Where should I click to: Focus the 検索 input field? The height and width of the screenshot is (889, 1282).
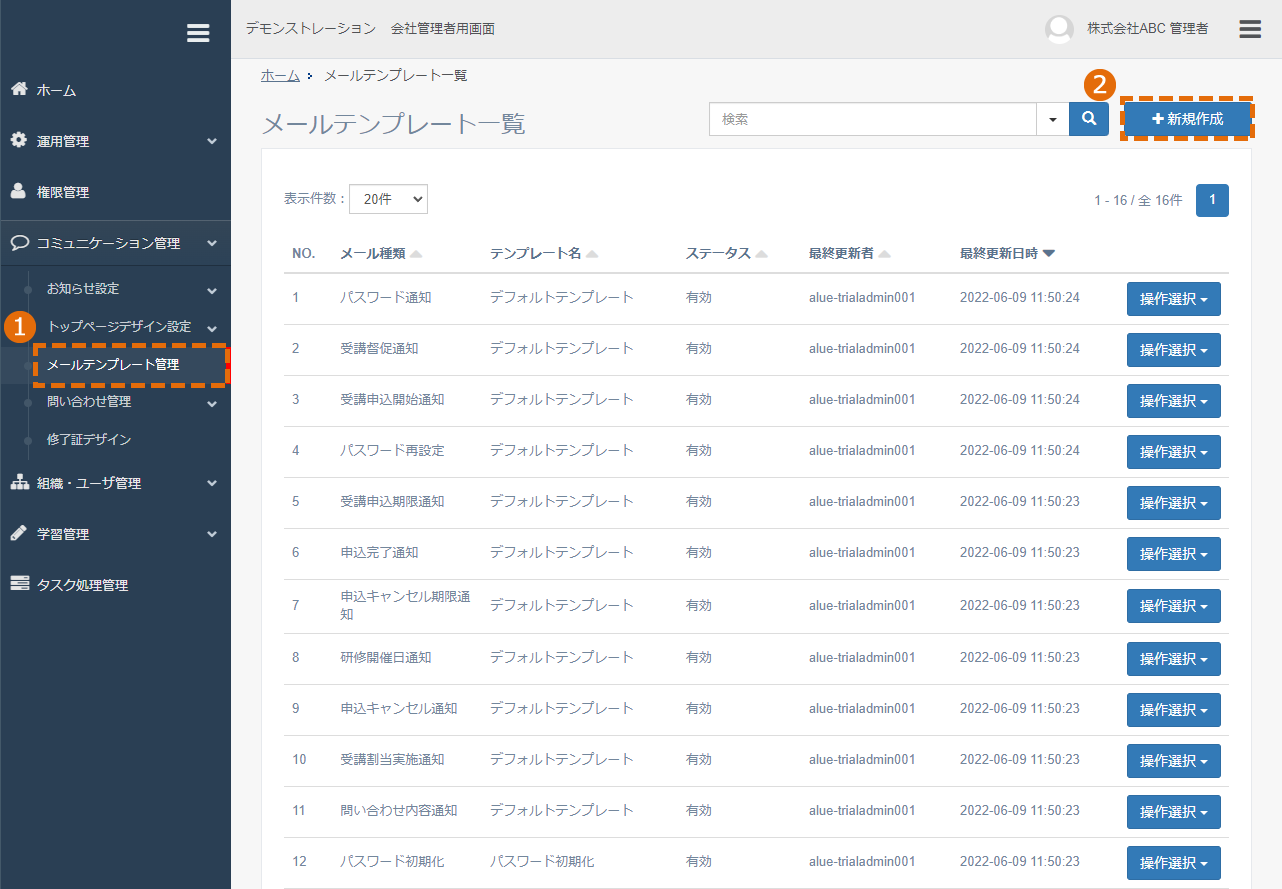(x=873, y=119)
